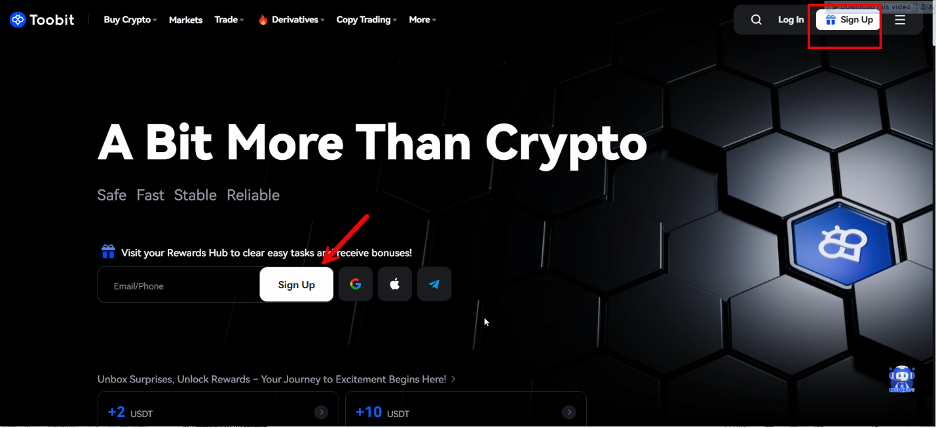Click the header Sign Up button
The width and height of the screenshot is (936, 428).
coord(848,20)
